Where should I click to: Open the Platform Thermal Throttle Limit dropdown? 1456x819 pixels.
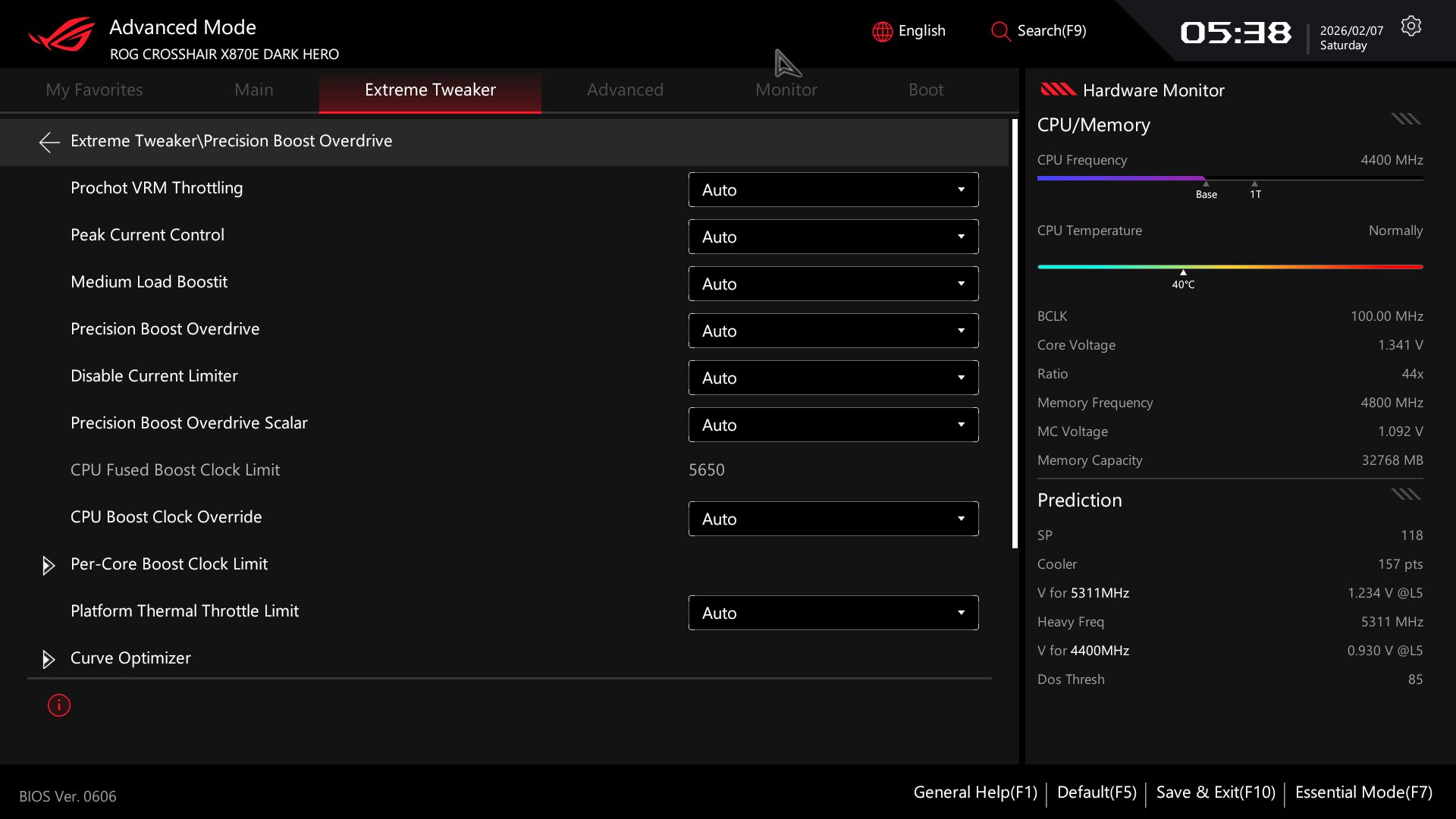[x=833, y=613]
